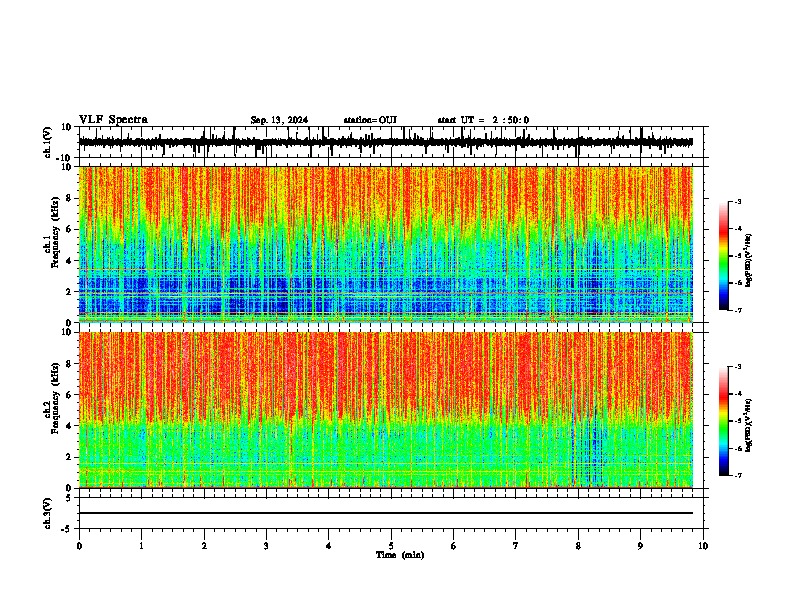The image size is (792, 612).
Task: Click the '-7' label on ch.2 color bar
Action: (x=737, y=475)
